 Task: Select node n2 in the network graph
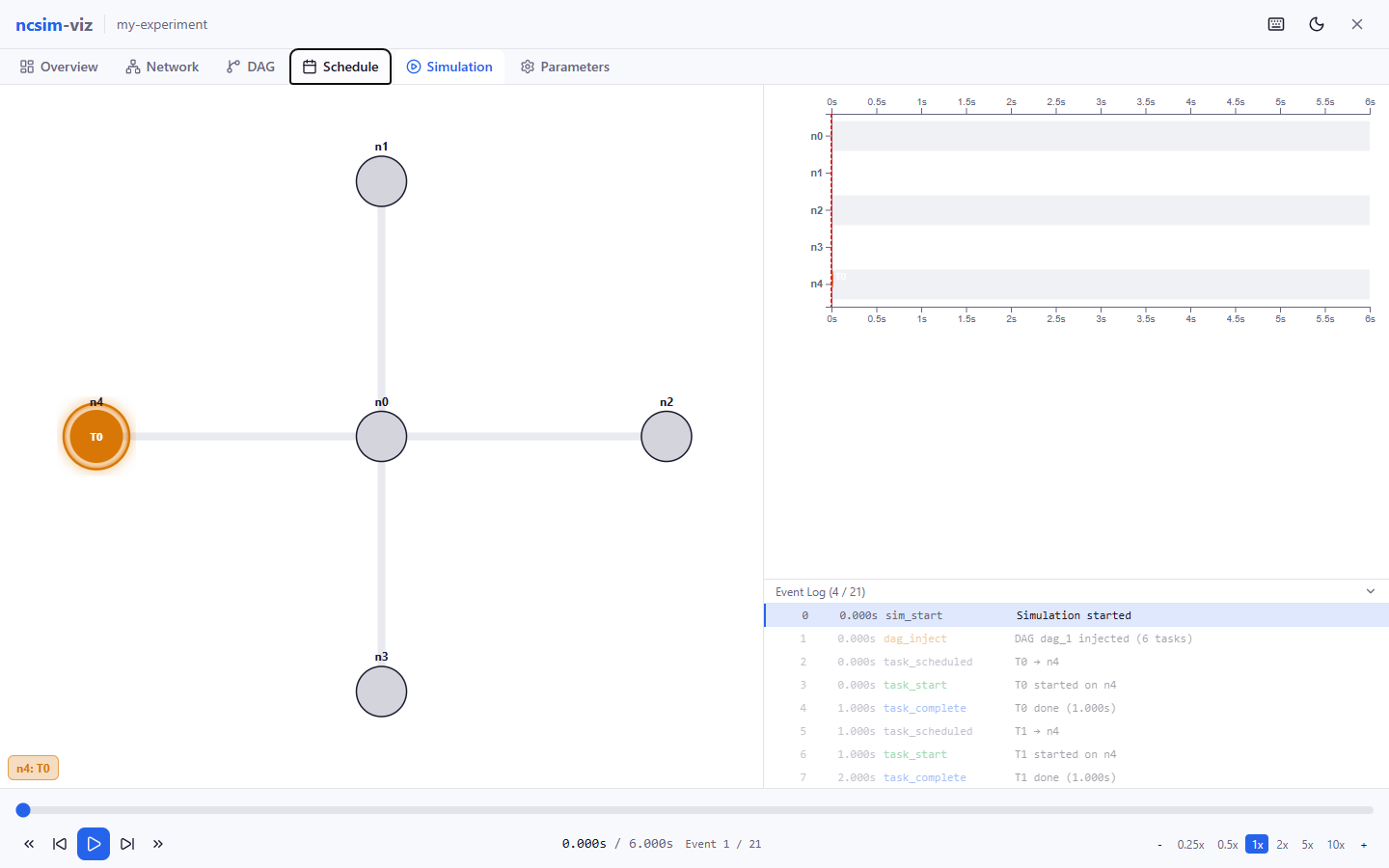click(667, 437)
